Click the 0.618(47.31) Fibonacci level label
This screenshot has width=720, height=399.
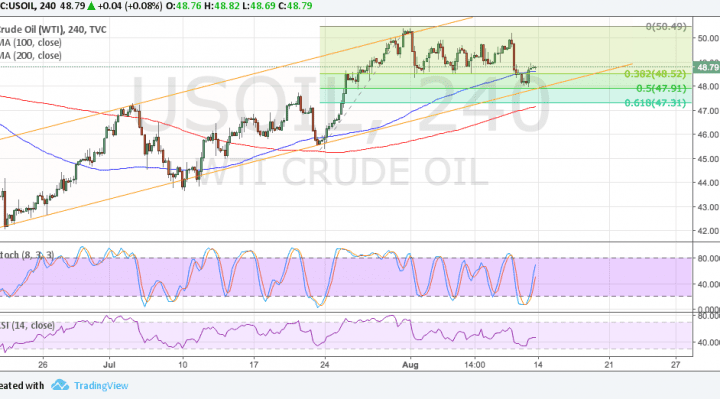click(x=655, y=103)
